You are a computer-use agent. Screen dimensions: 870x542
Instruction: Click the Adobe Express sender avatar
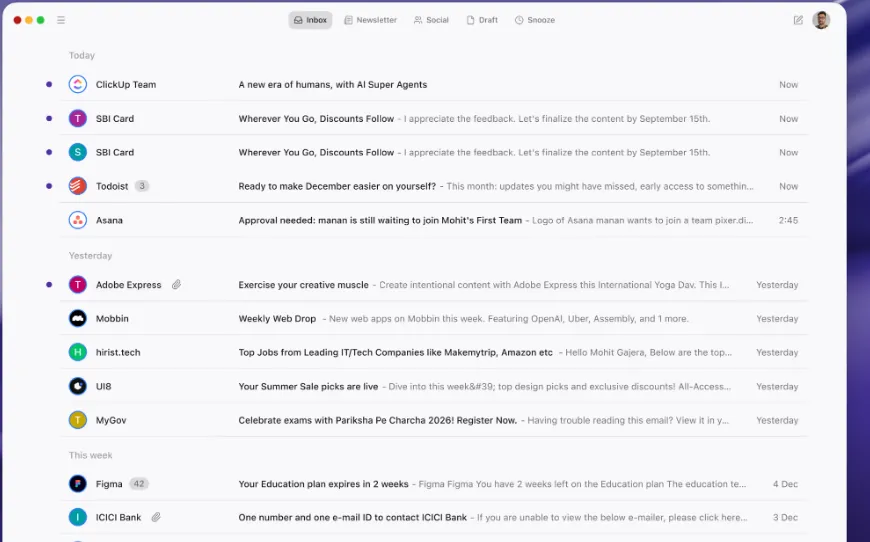click(x=78, y=285)
